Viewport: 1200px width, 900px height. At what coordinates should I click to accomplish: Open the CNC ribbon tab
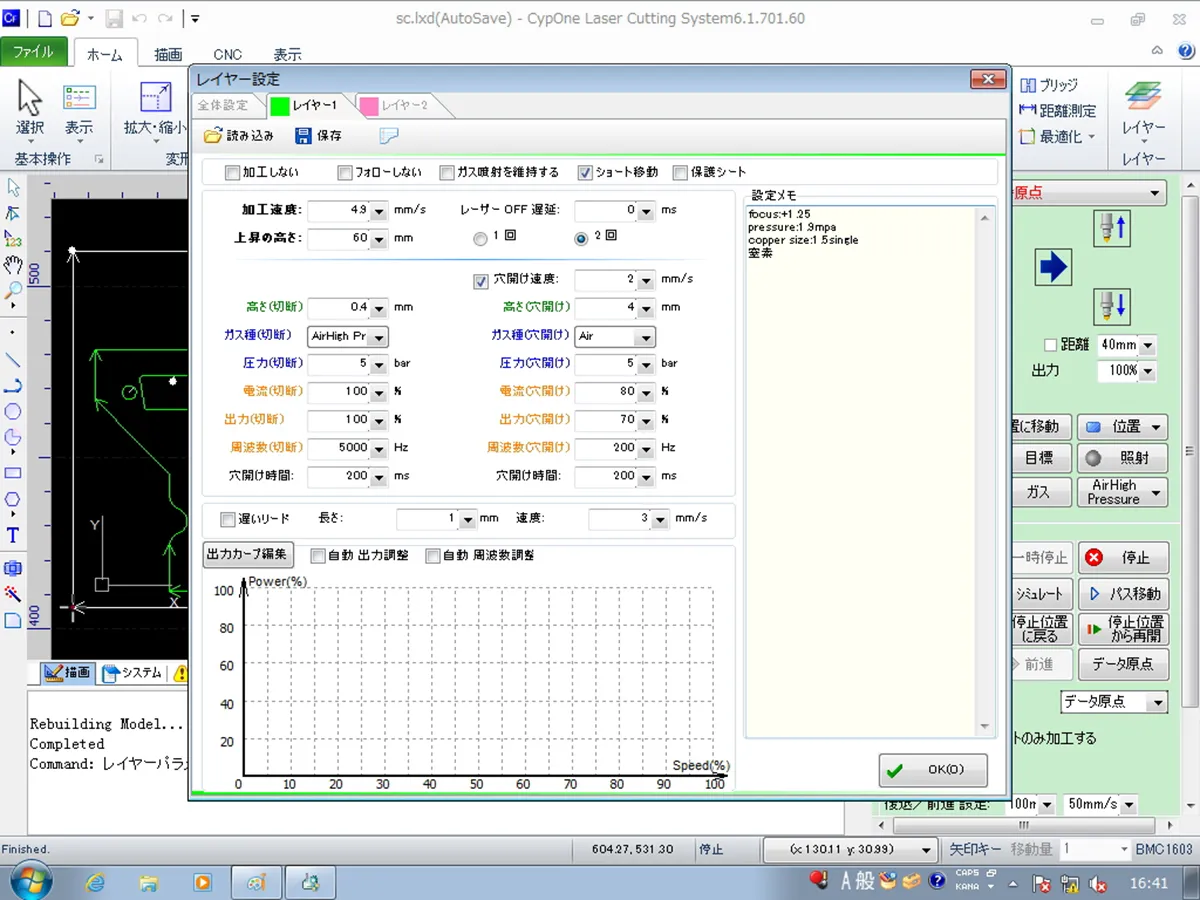(x=227, y=55)
